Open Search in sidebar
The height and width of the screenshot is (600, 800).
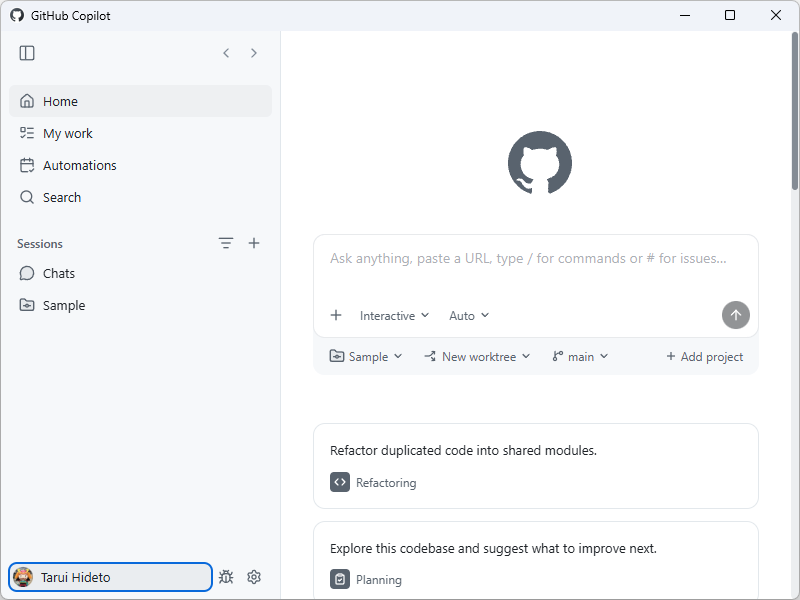[140, 197]
